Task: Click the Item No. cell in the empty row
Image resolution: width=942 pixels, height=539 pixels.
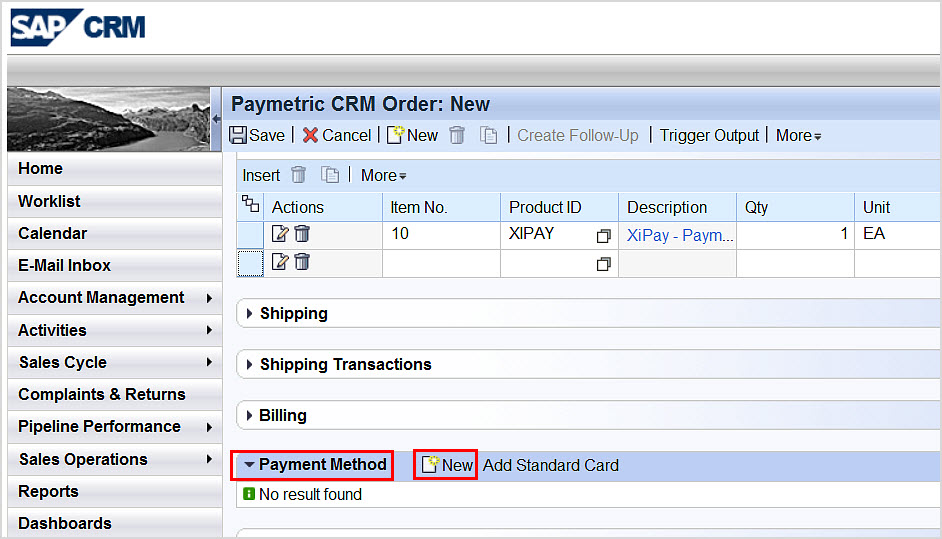Action: (x=441, y=263)
